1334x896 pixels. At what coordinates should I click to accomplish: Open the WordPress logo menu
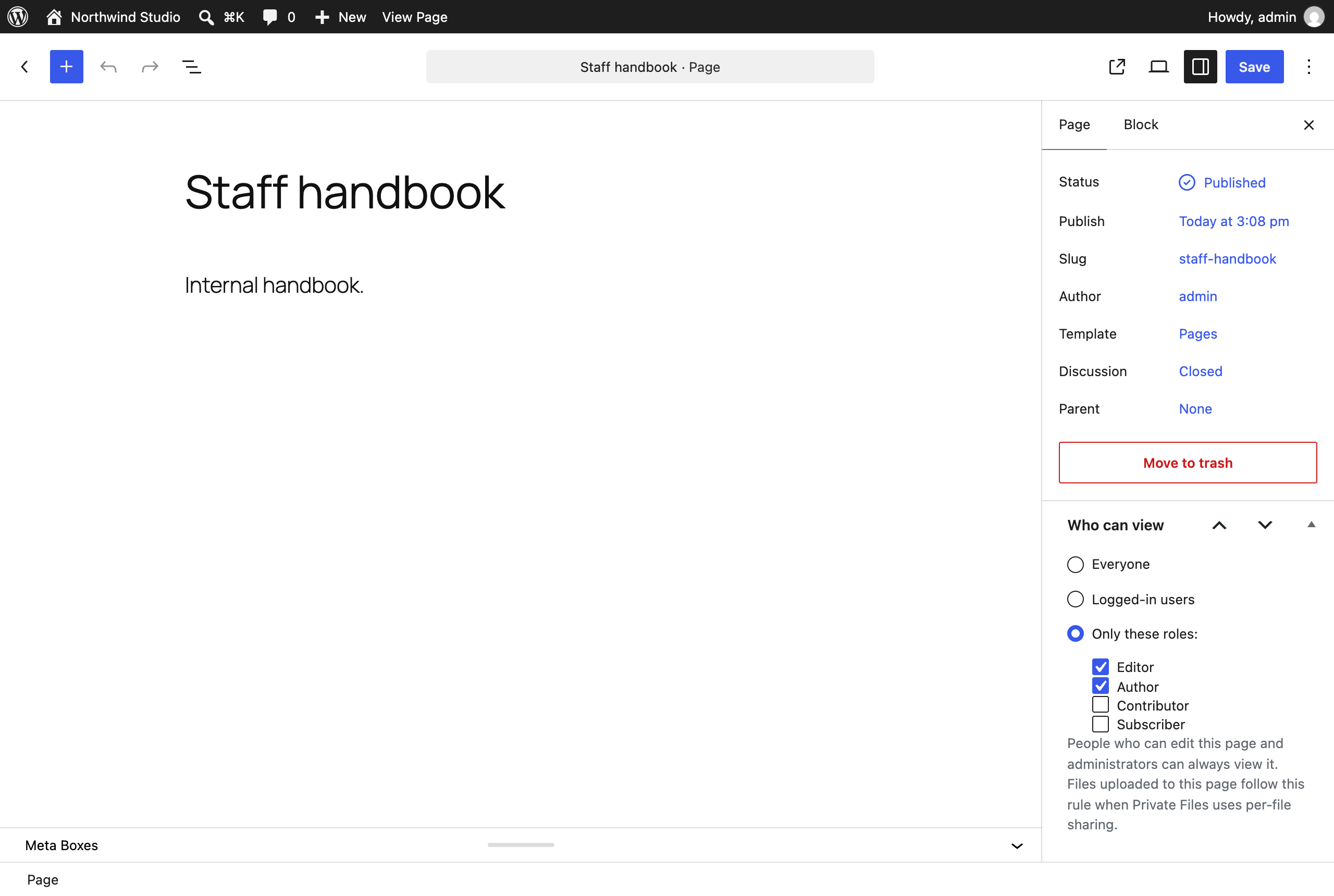pyautogui.click(x=18, y=17)
